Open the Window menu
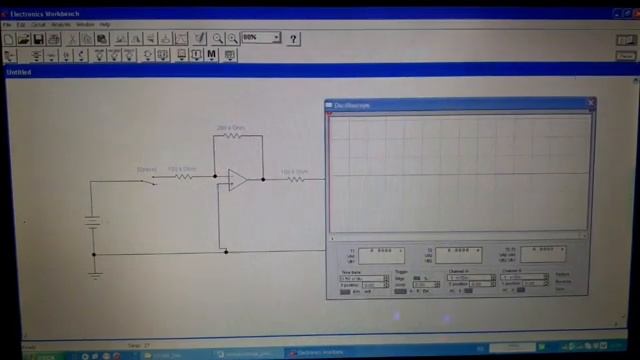Screen dimensions: 640x360 [85, 25]
